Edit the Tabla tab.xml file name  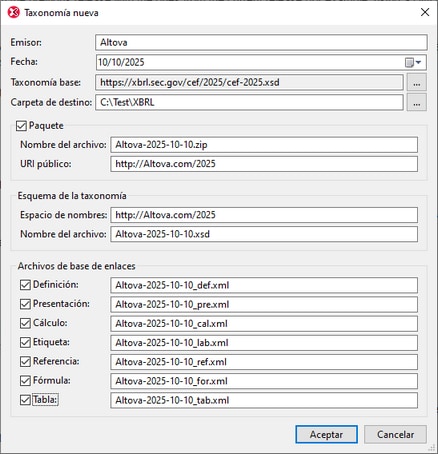(x=264, y=400)
